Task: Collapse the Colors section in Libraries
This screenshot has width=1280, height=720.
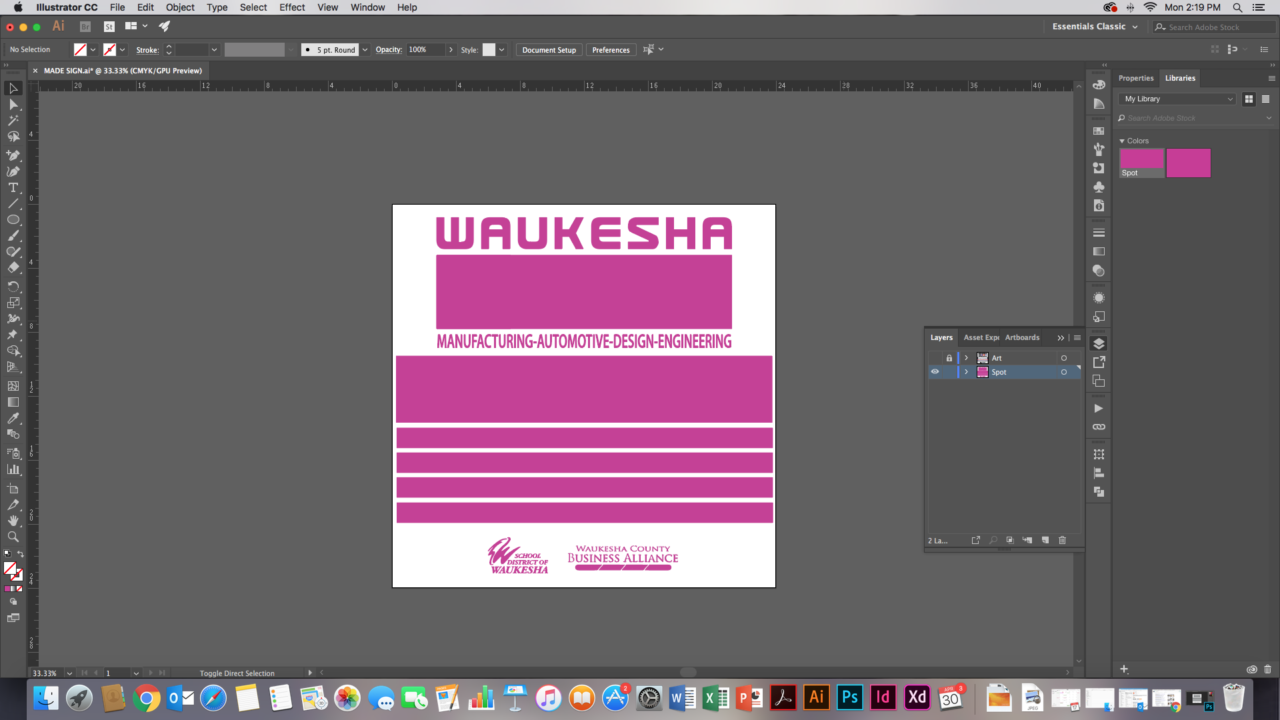Action: (1122, 141)
